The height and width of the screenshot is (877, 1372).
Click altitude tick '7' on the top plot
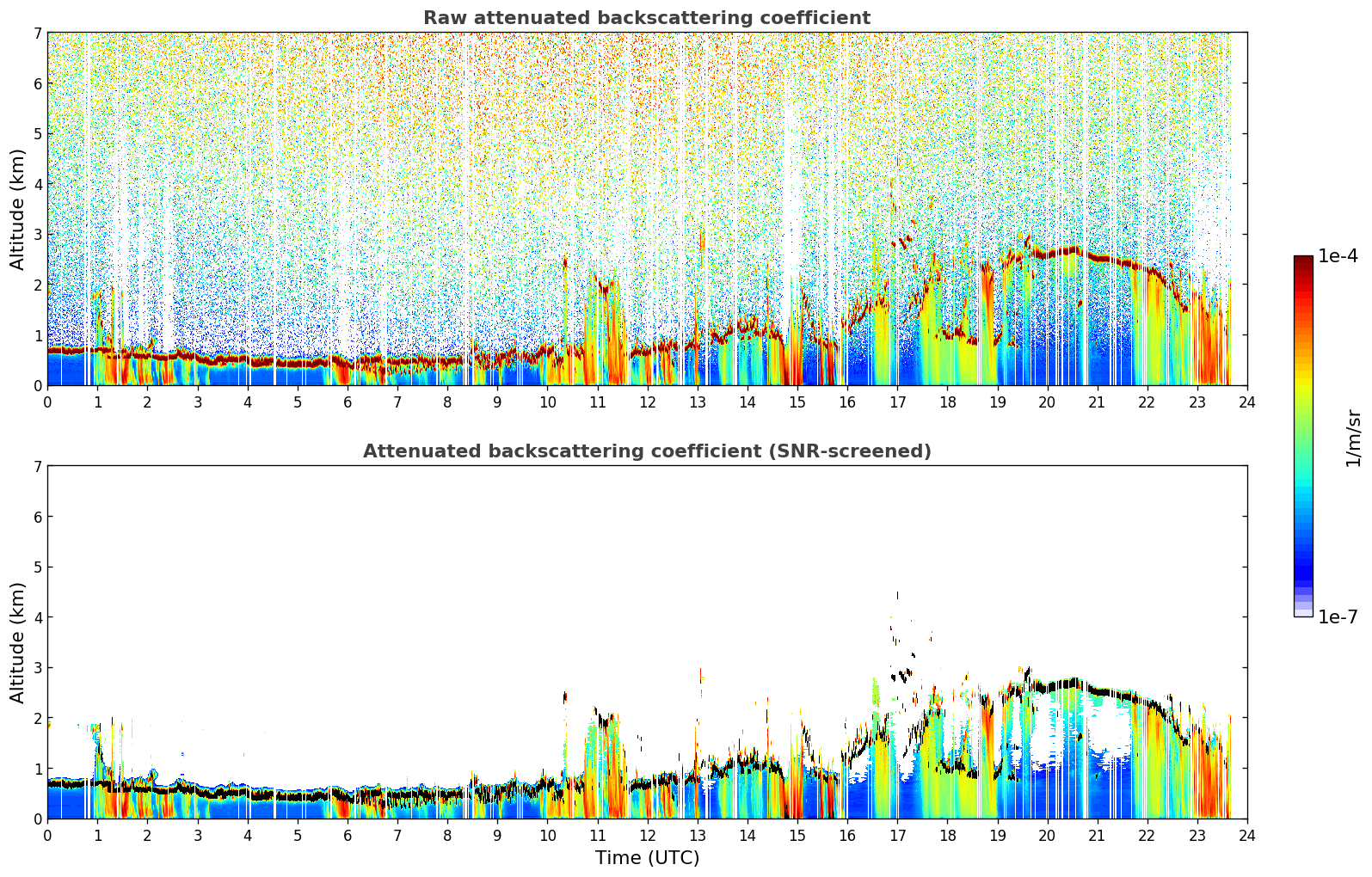pyautogui.click(x=38, y=33)
